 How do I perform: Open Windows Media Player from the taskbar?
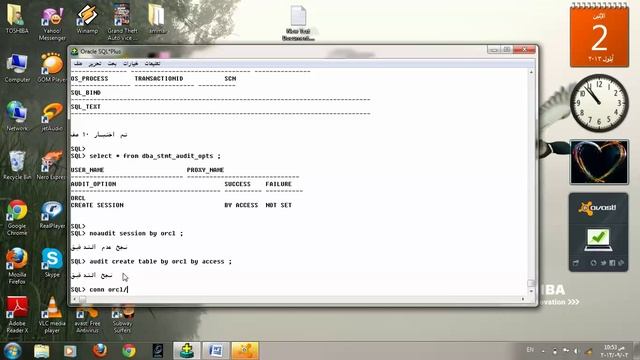pos(70,351)
